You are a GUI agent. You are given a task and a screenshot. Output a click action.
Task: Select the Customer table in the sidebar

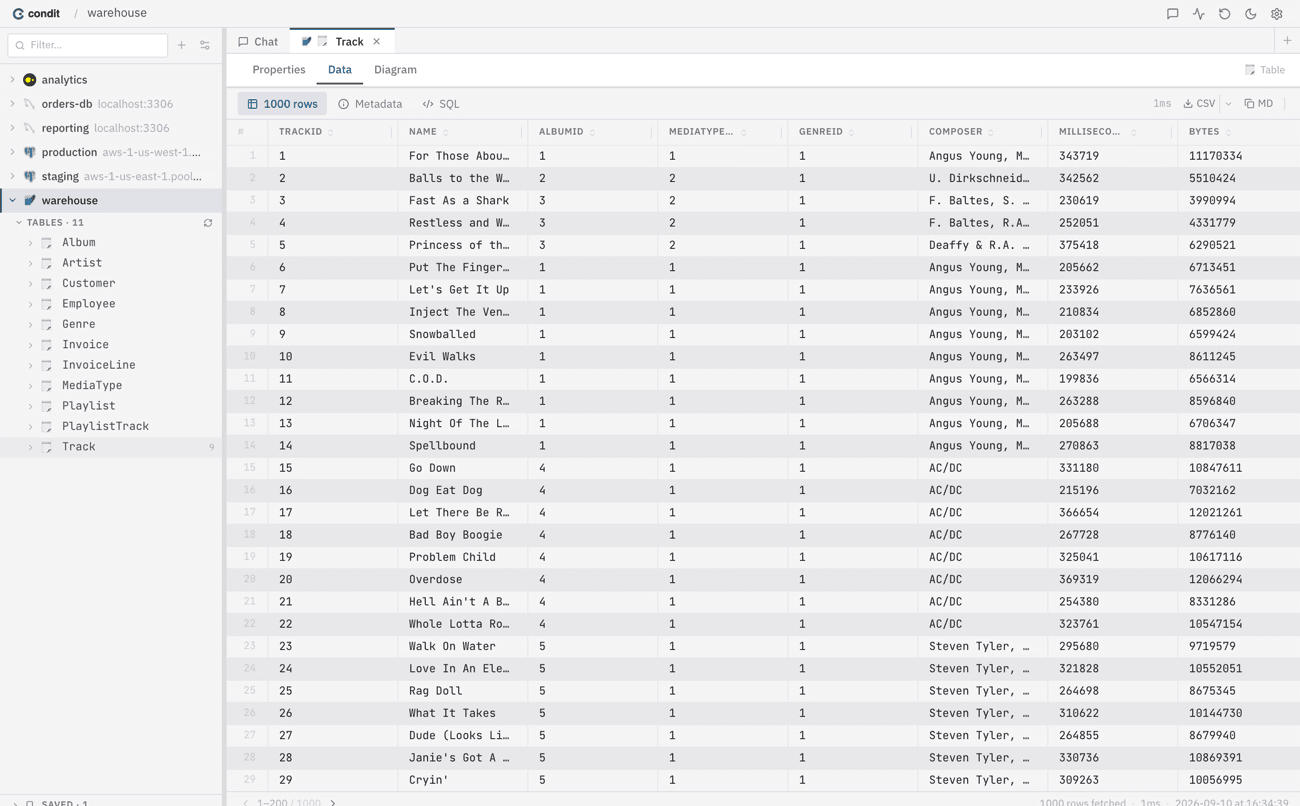point(89,284)
